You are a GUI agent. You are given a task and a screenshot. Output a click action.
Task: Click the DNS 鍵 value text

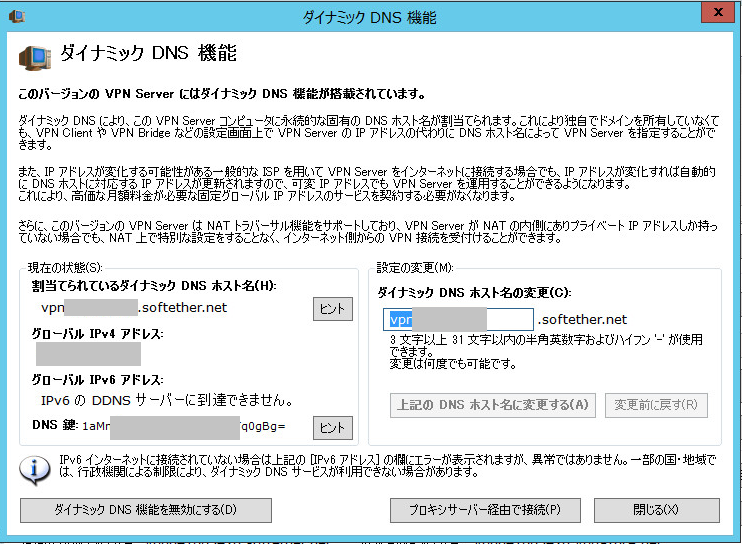184,427
